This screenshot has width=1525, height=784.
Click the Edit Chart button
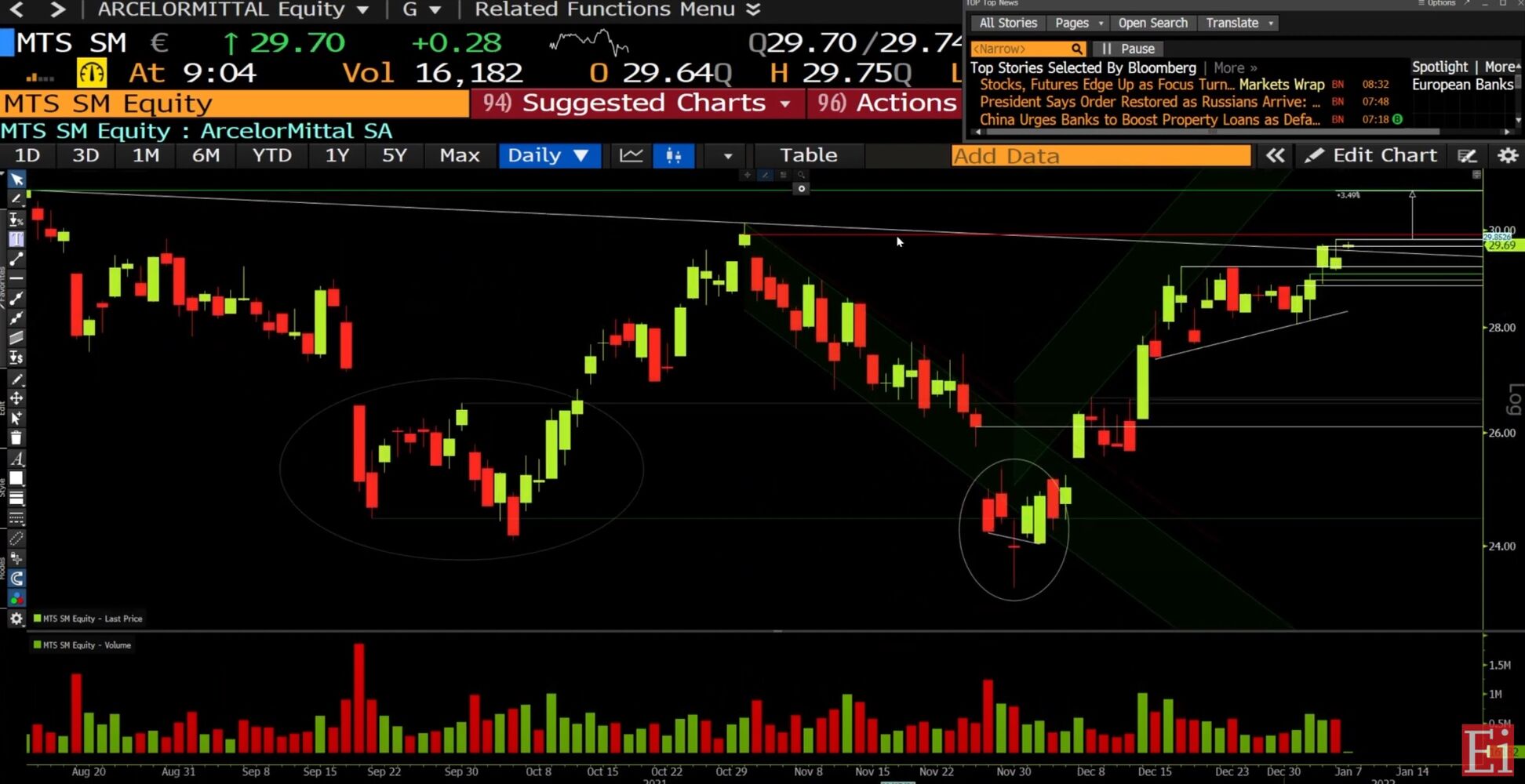click(1372, 155)
